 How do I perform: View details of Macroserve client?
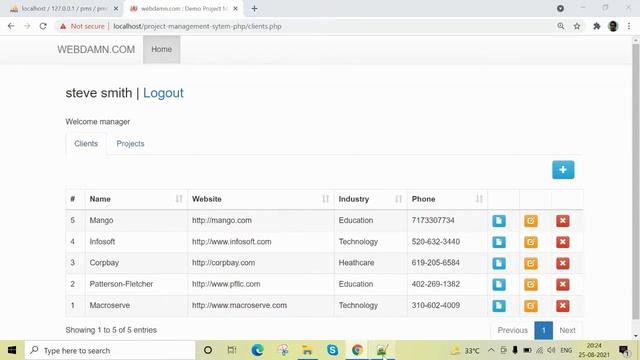tap(499, 306)
